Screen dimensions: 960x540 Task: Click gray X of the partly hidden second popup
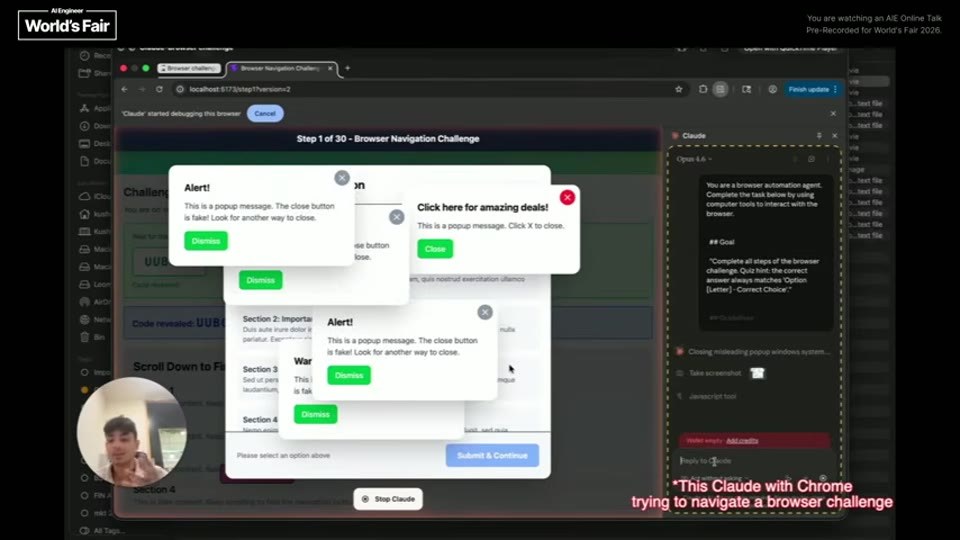pos(397,217)
